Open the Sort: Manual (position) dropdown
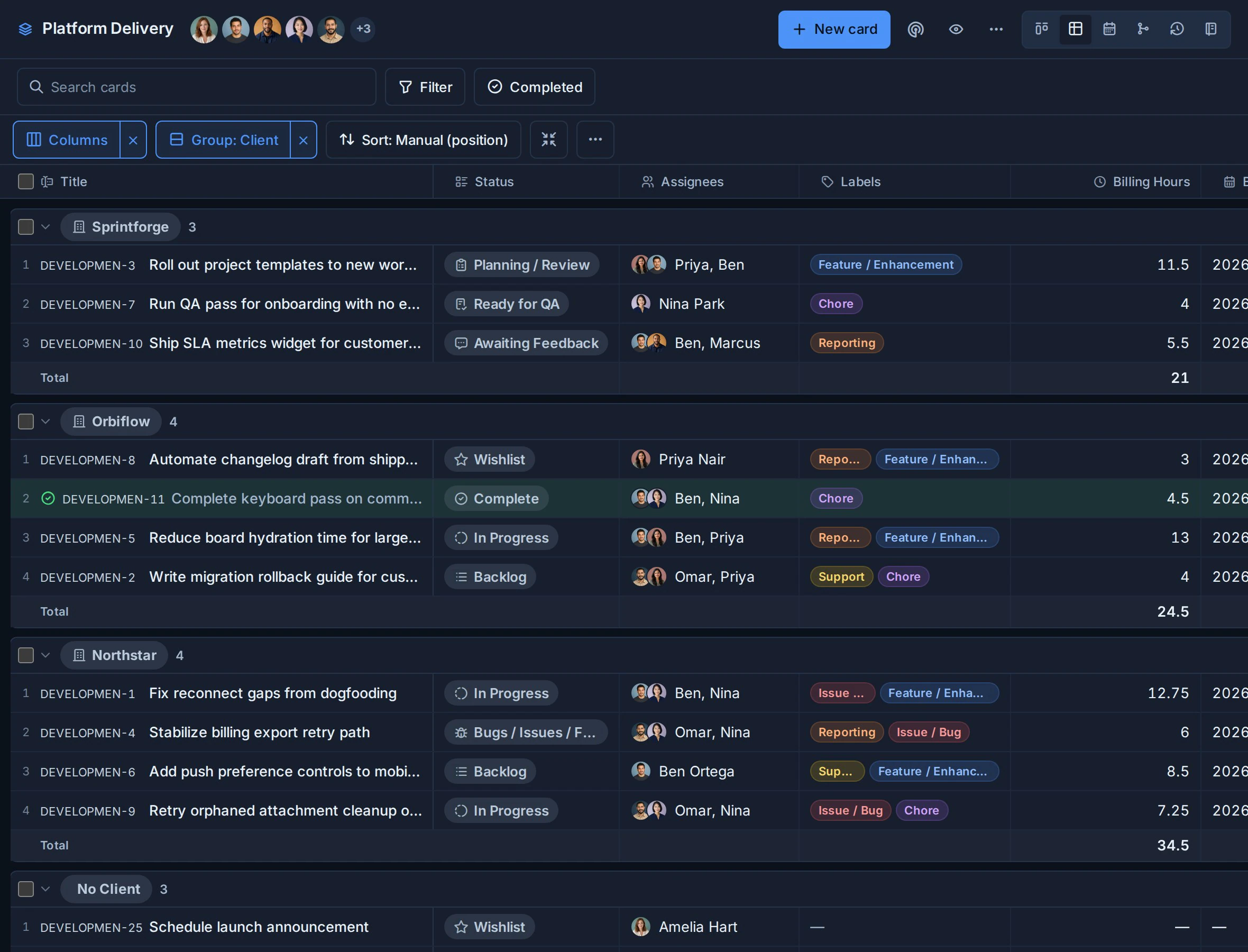This screenshot has width=1248, height=952. click(x=423, y=140)
